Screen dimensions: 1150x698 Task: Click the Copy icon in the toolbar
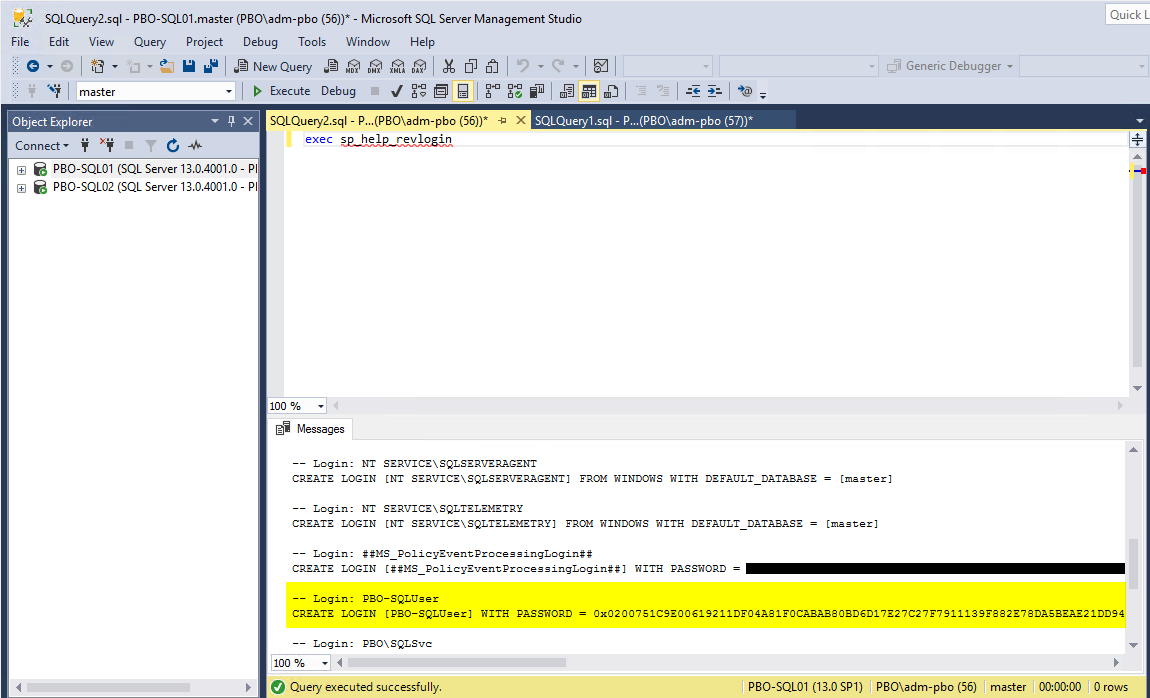coord(471,66)
